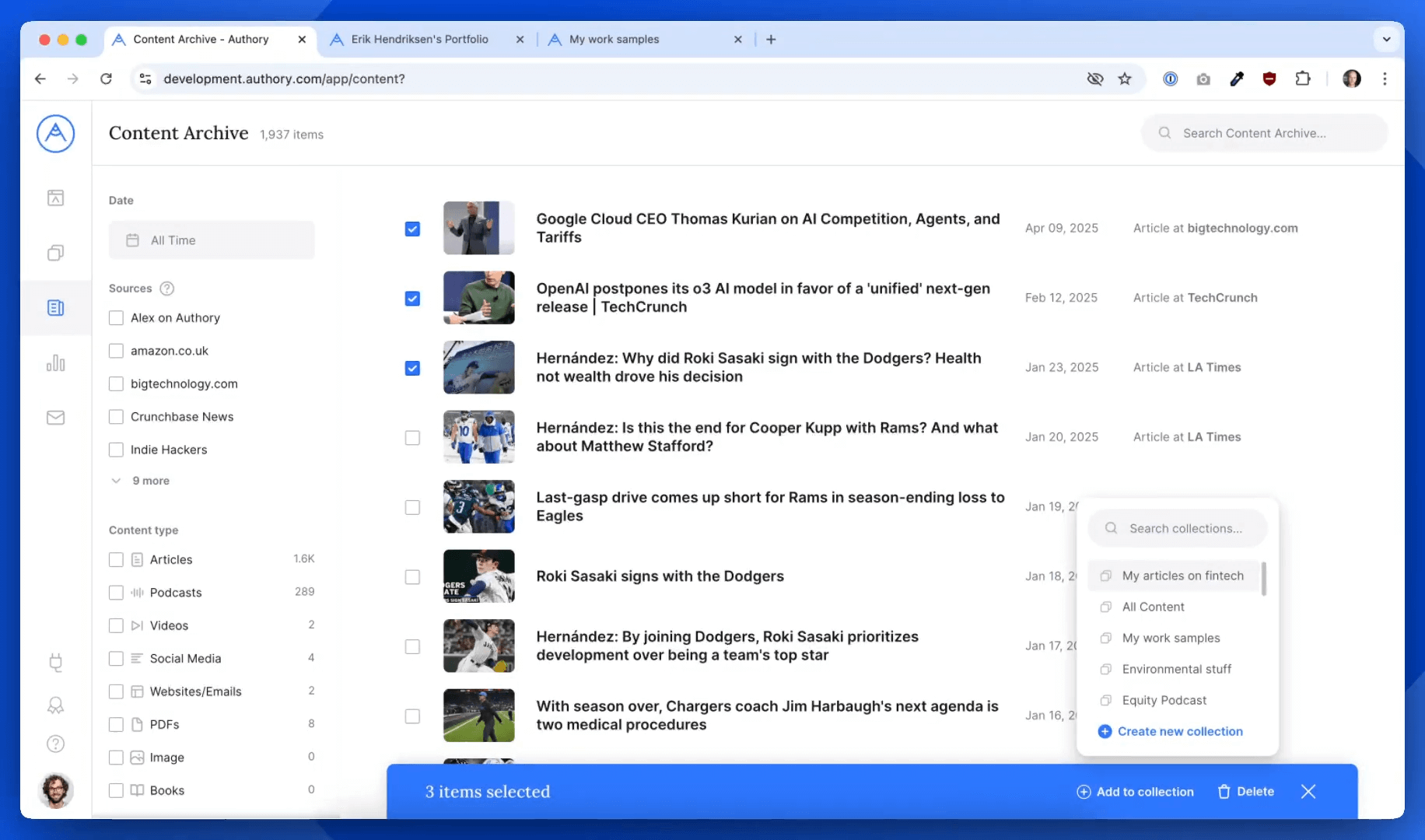Delete the selected items
This screenshot has height=840, width=1425.
click(x=1246, y=792)
